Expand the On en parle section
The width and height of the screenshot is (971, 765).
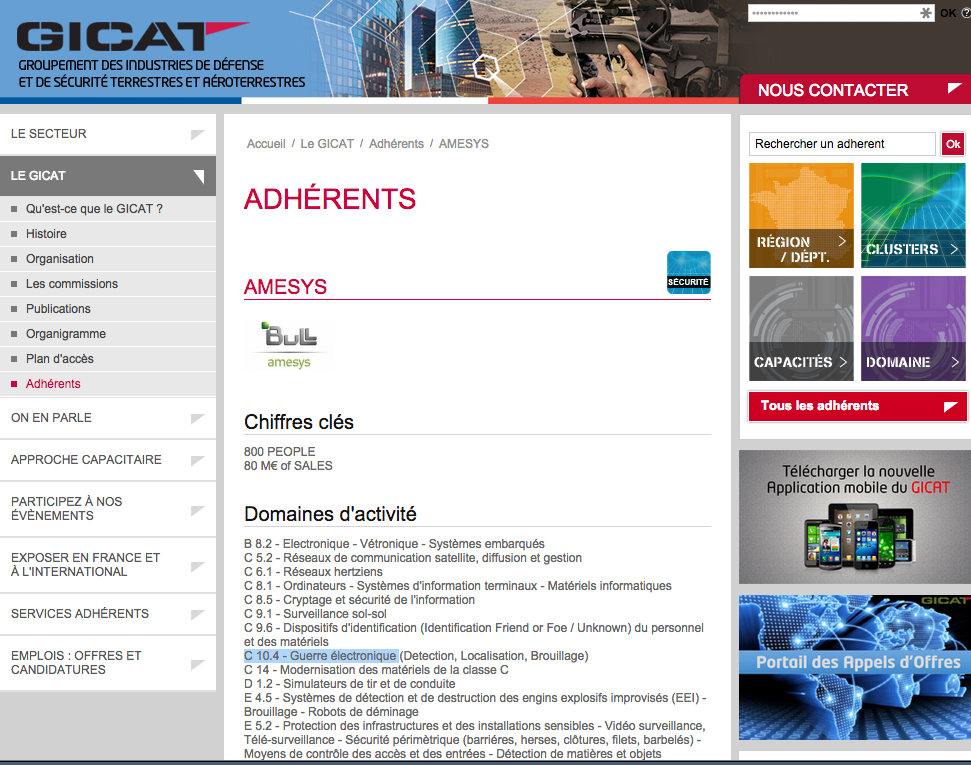point(108,418)
